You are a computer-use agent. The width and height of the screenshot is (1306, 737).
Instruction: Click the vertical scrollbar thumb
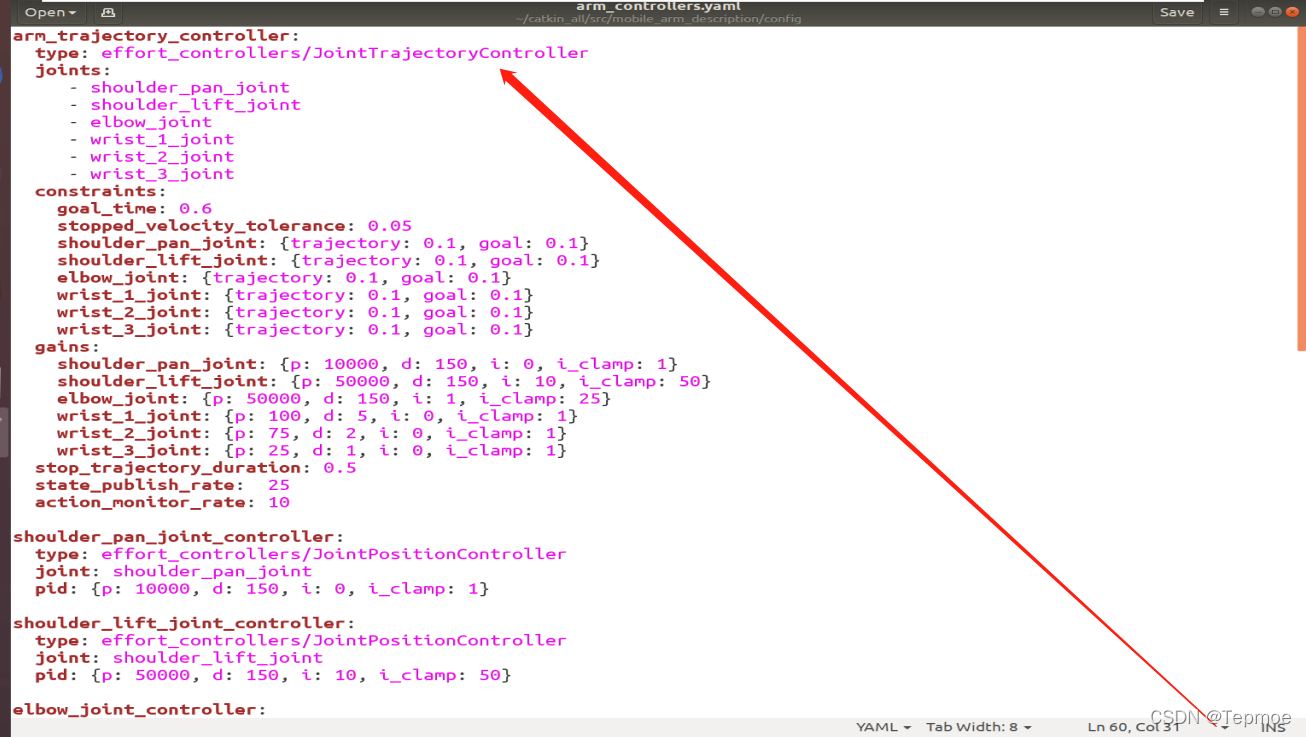pyautogui.click(x=1301, y=190)
